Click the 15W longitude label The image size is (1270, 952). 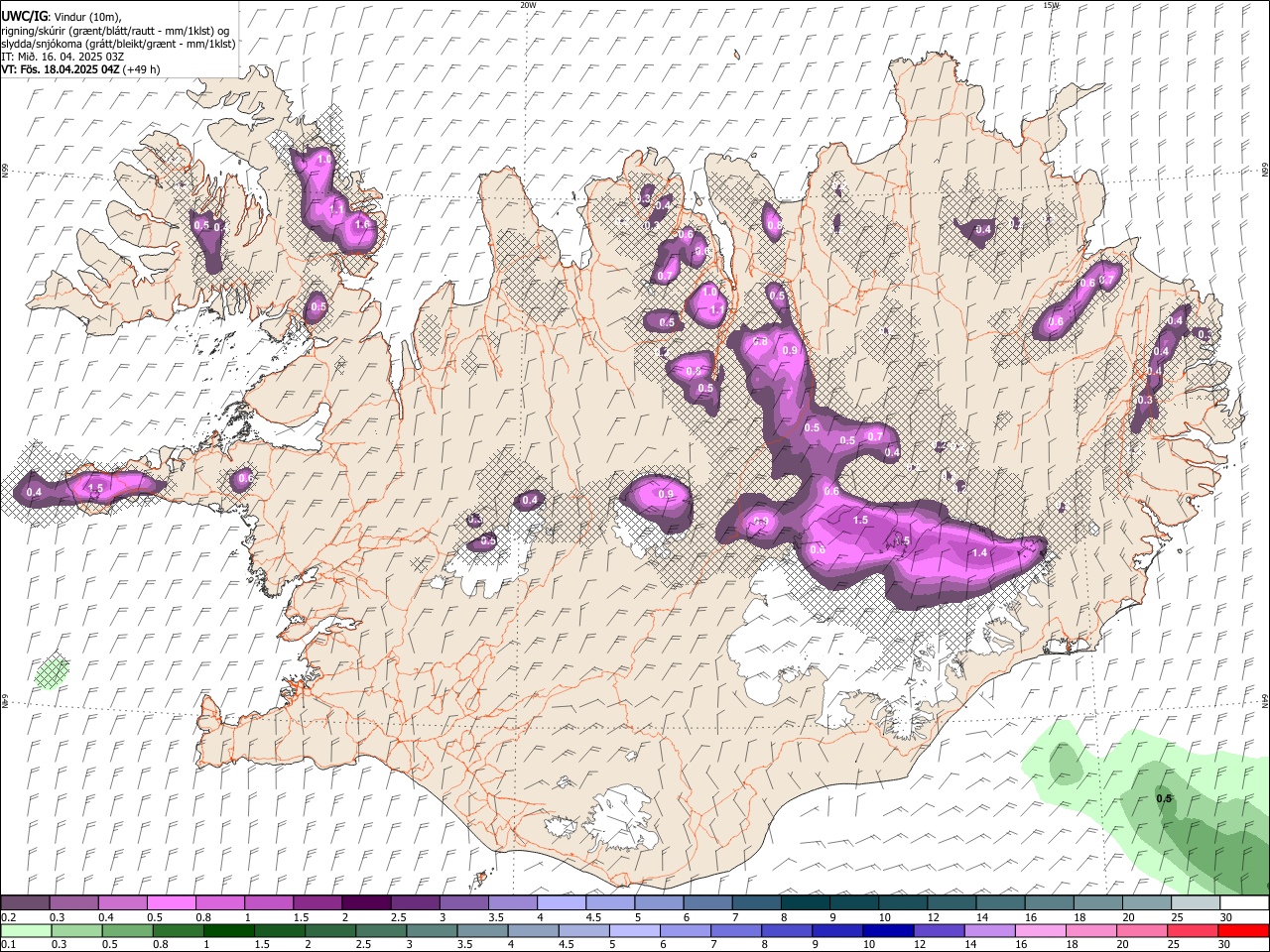click(x=1051, y=5)
